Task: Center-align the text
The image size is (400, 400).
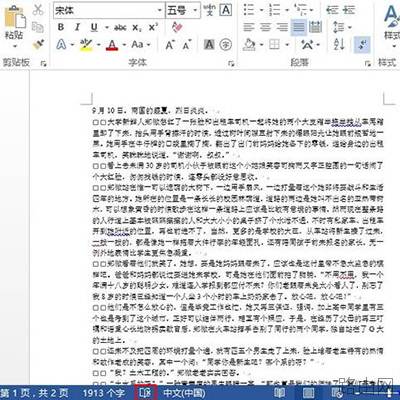Action: (265, 27)
